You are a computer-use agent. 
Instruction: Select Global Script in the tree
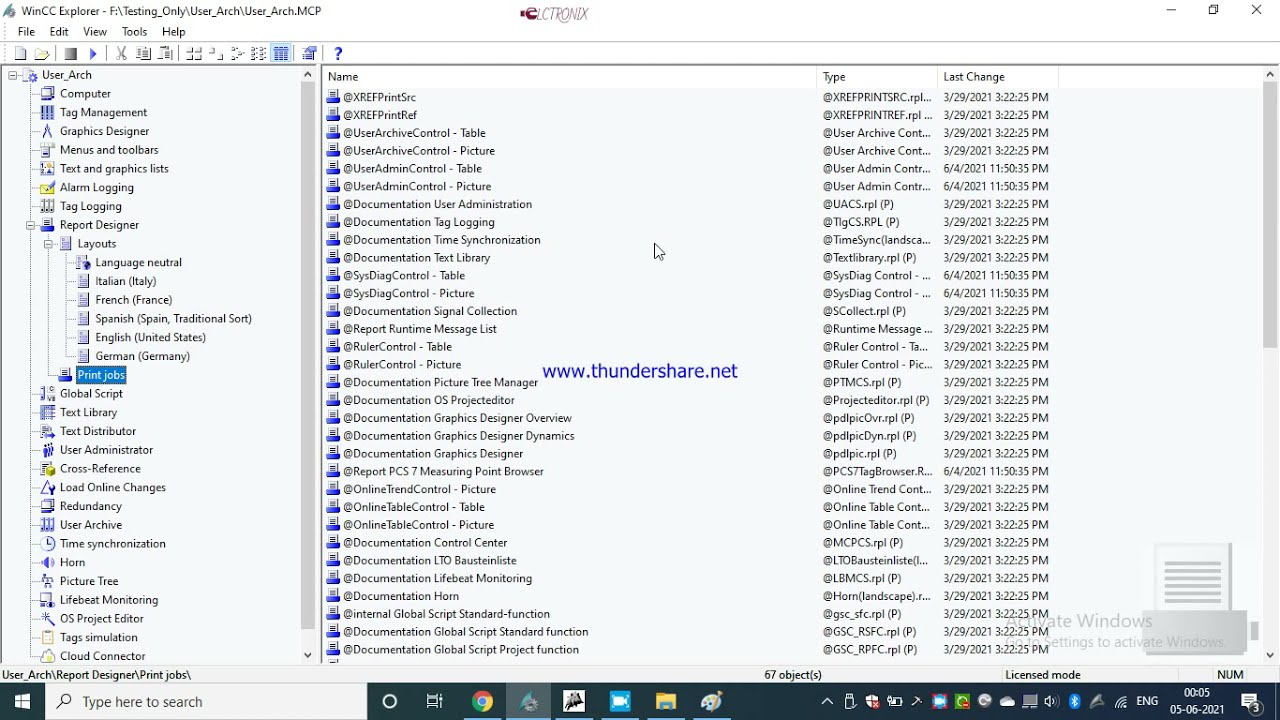[91, 394]
